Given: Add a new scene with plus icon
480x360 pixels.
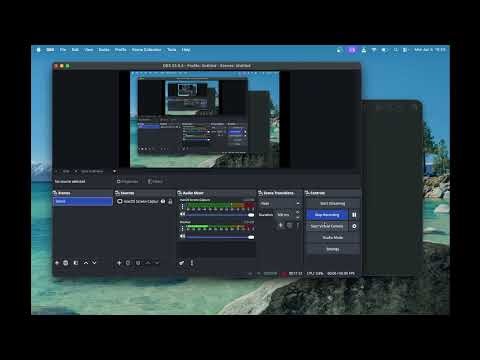Looking at the screenshot, I should click(57, 263).
